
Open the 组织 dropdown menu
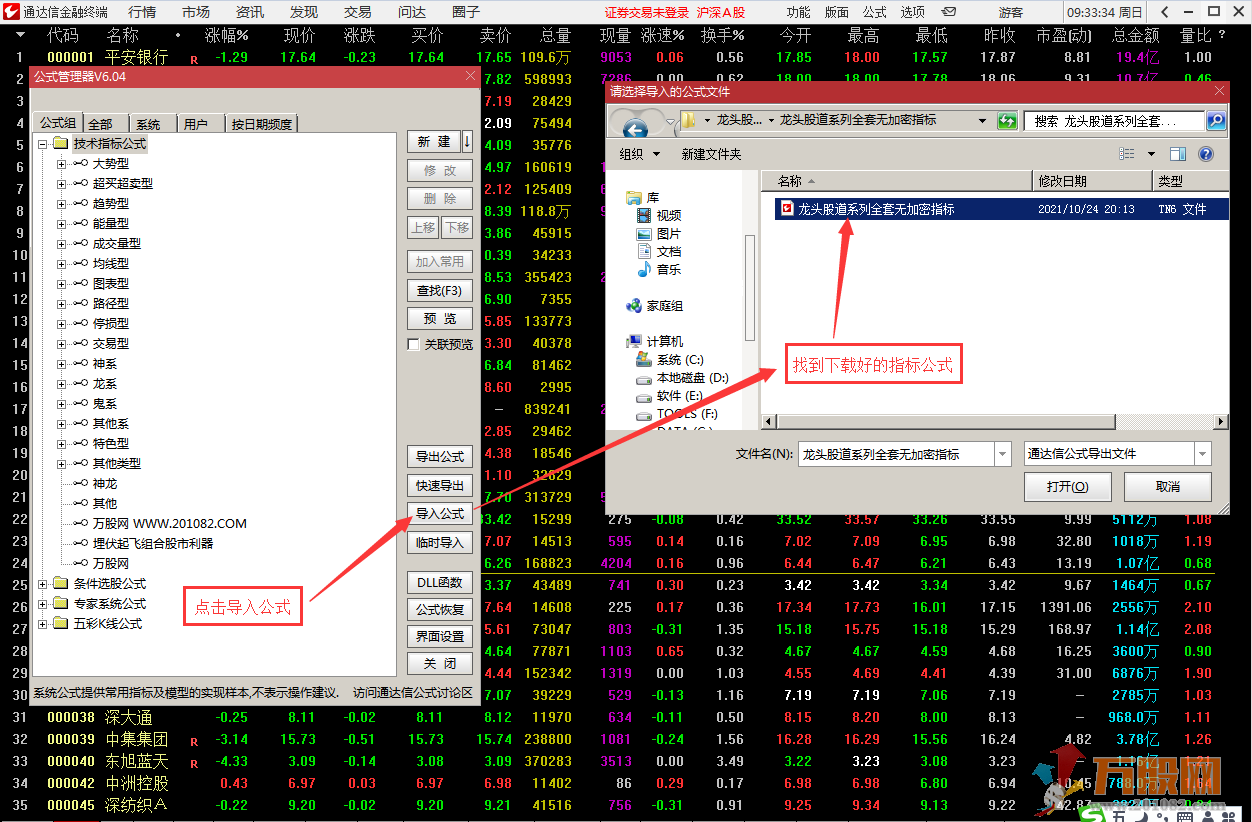tap(640, 154)
